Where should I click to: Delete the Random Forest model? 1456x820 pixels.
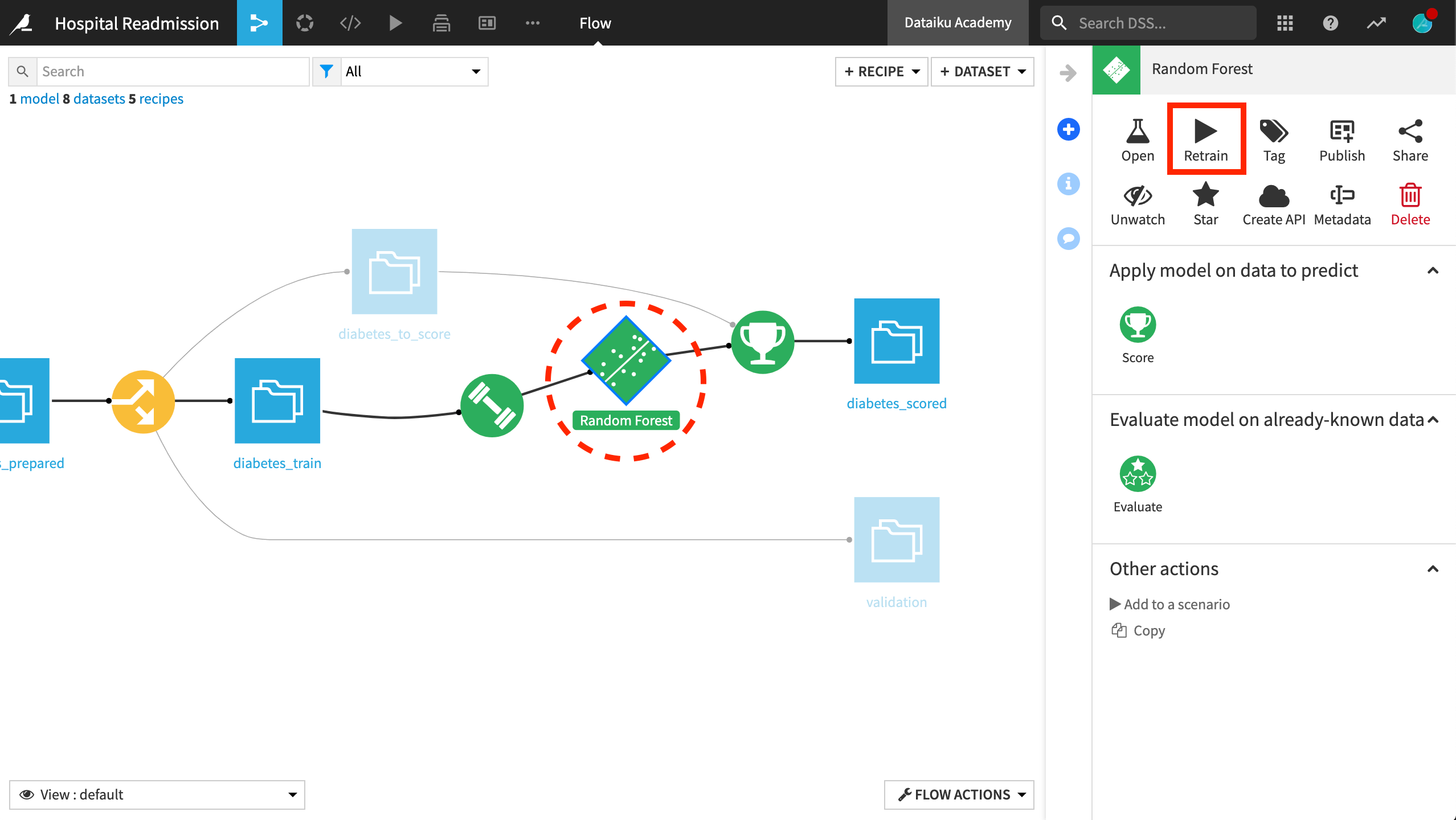(x=1410, y=205)
